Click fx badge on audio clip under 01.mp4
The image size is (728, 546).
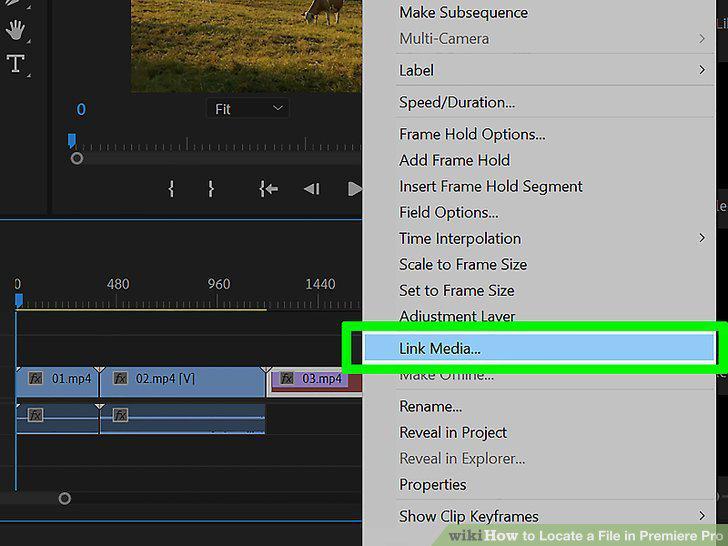[x=36, y=415]
